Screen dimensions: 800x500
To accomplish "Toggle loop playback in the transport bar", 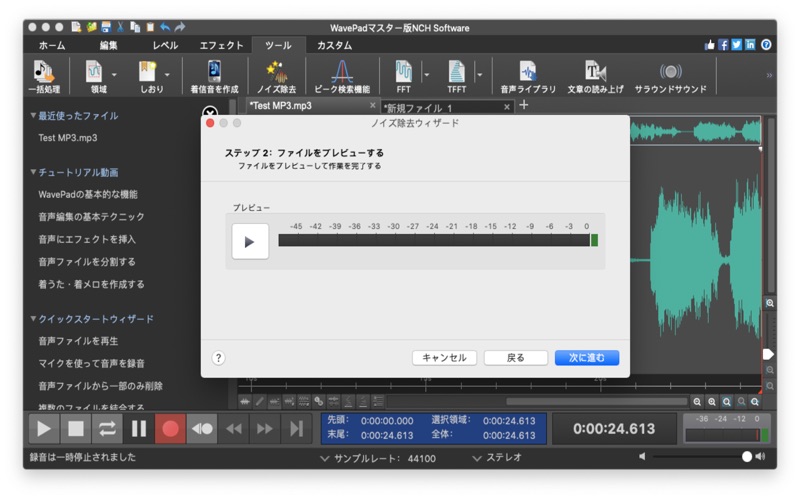I will (x=107, y=429).
